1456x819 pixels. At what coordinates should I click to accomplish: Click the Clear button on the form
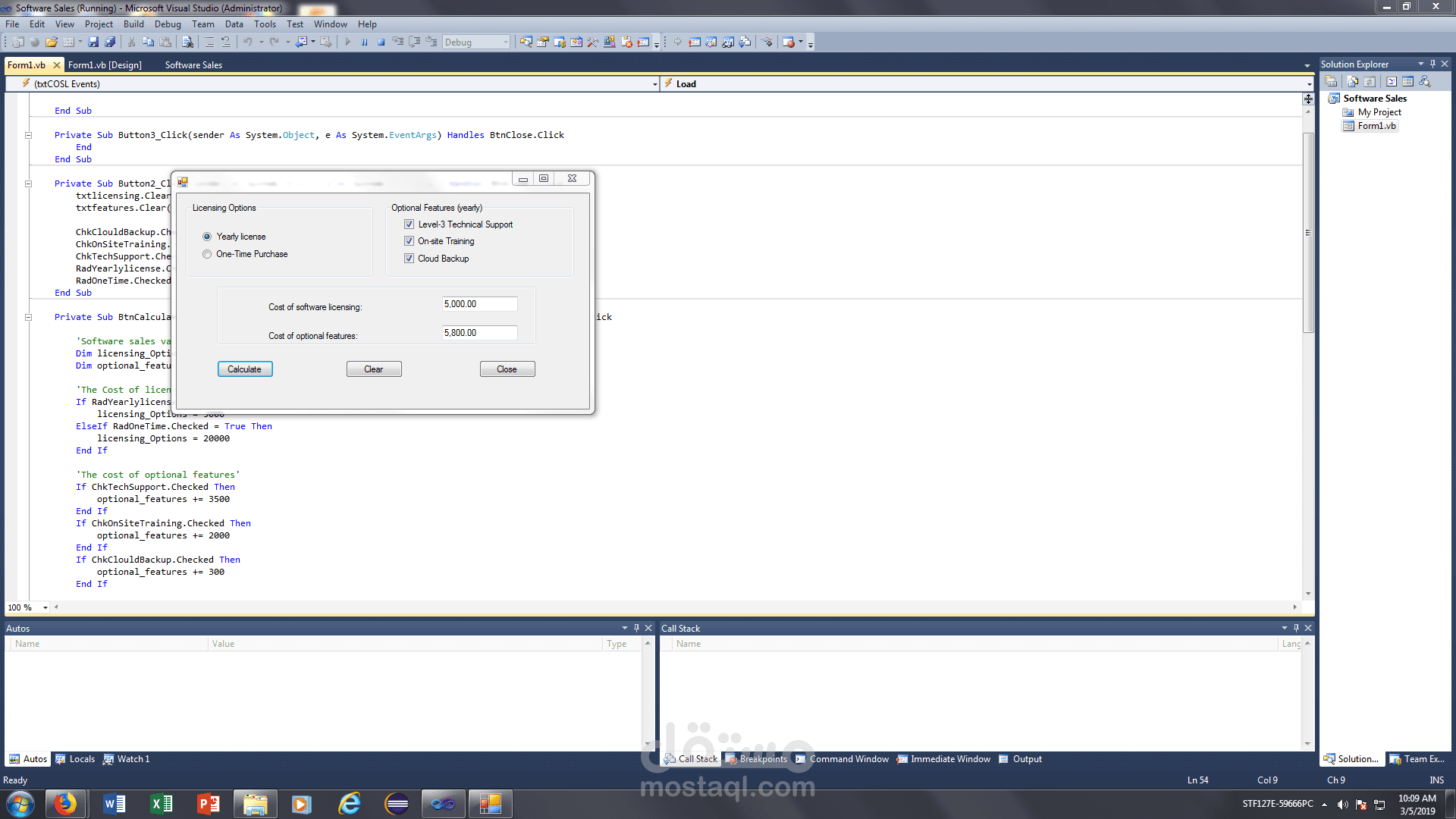374,369
